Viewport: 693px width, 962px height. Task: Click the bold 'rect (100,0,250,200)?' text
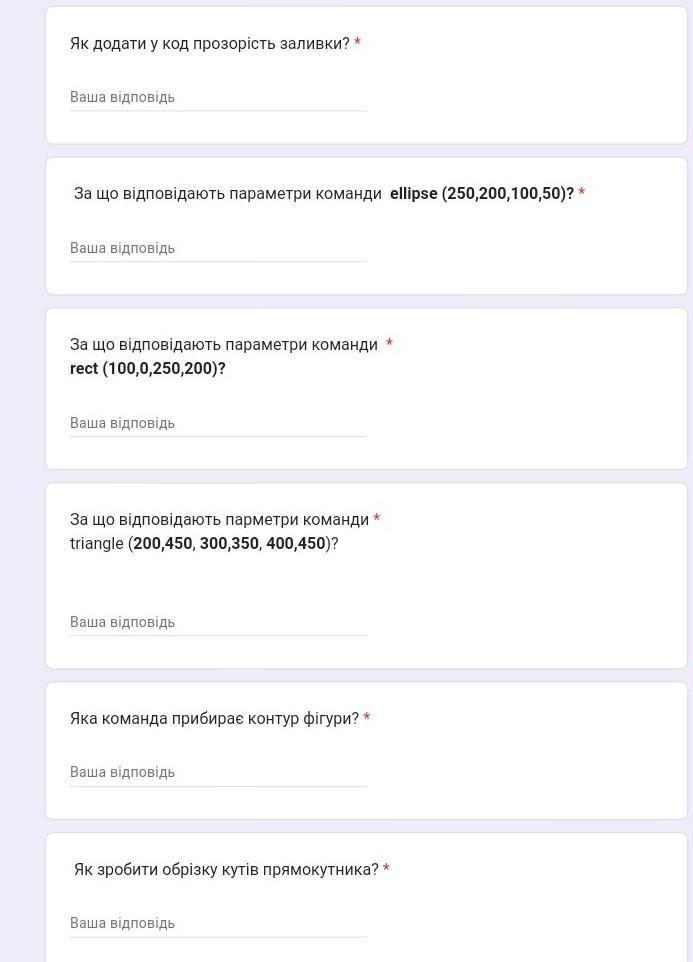(148, 369)
